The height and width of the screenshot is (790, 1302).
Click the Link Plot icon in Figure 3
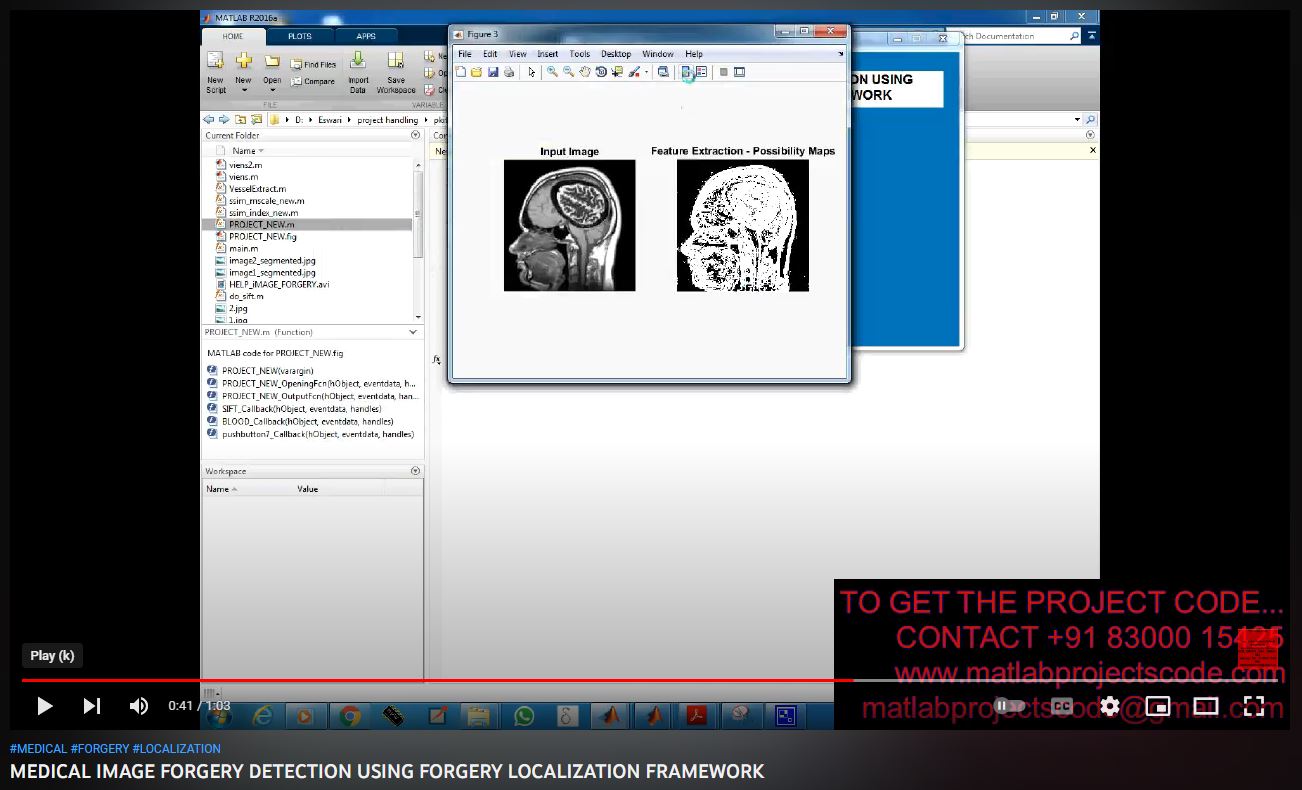[663, 72]
